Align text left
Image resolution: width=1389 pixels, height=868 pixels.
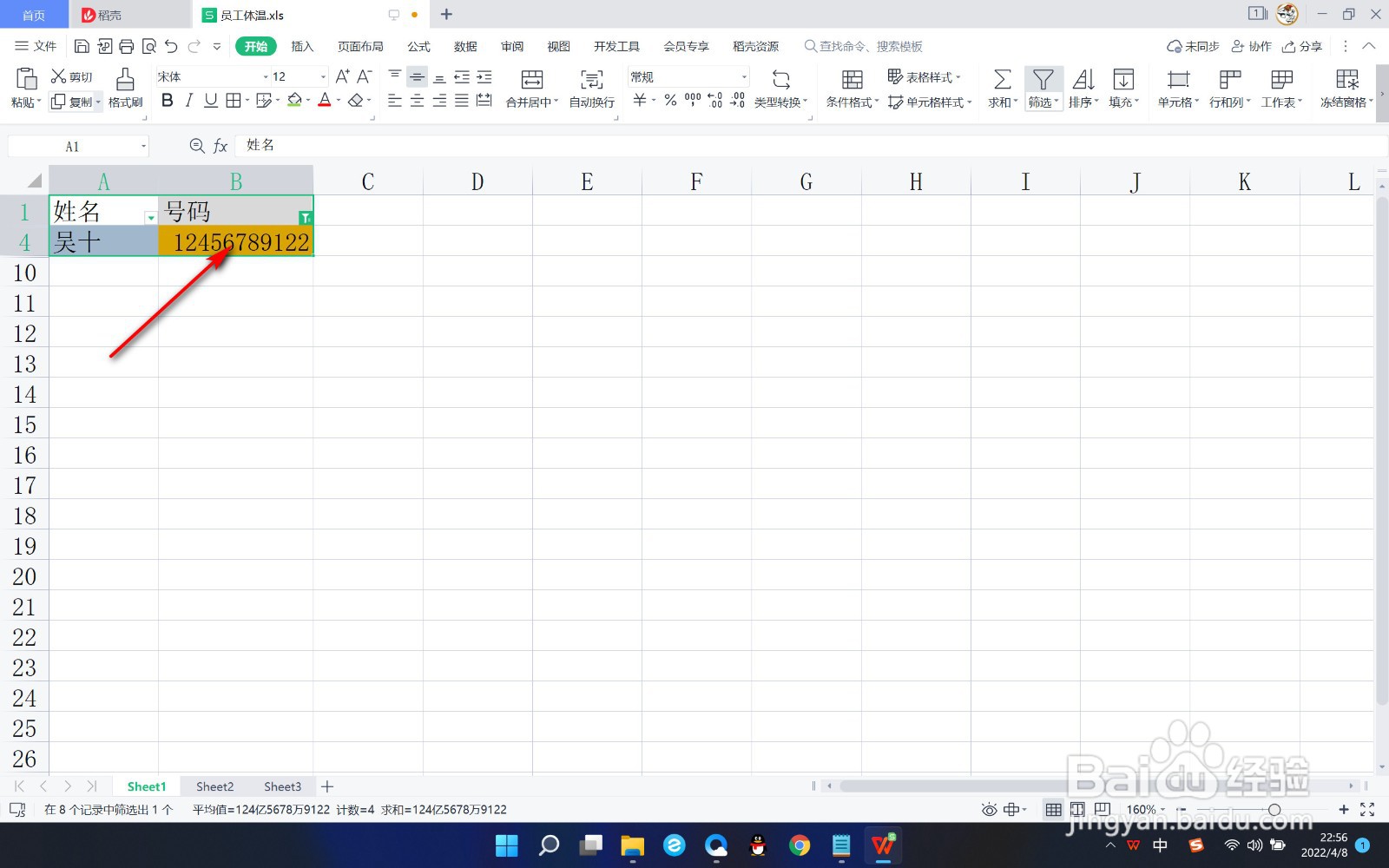395,101
